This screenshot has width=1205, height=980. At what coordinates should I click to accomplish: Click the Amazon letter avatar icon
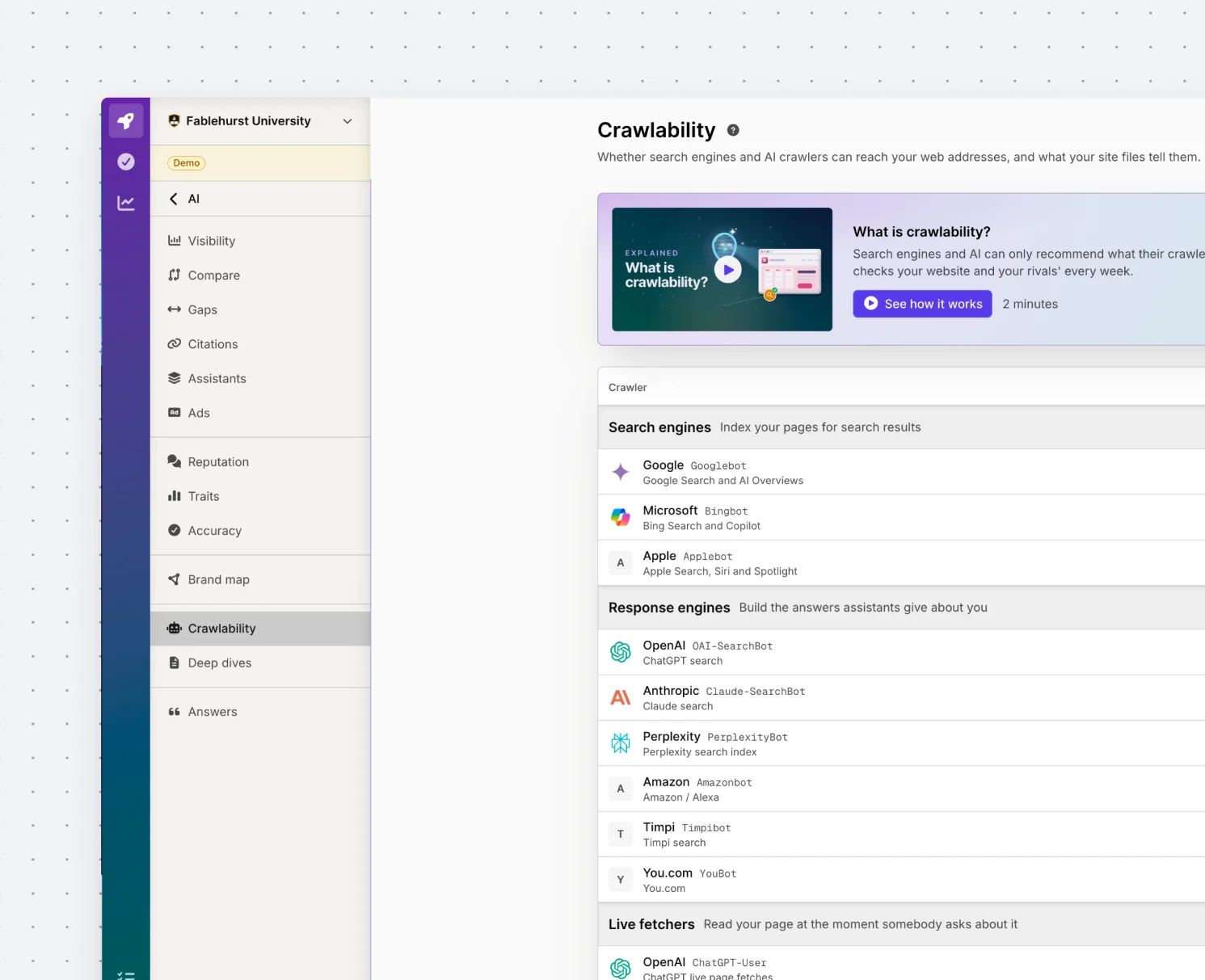(621, 789)
